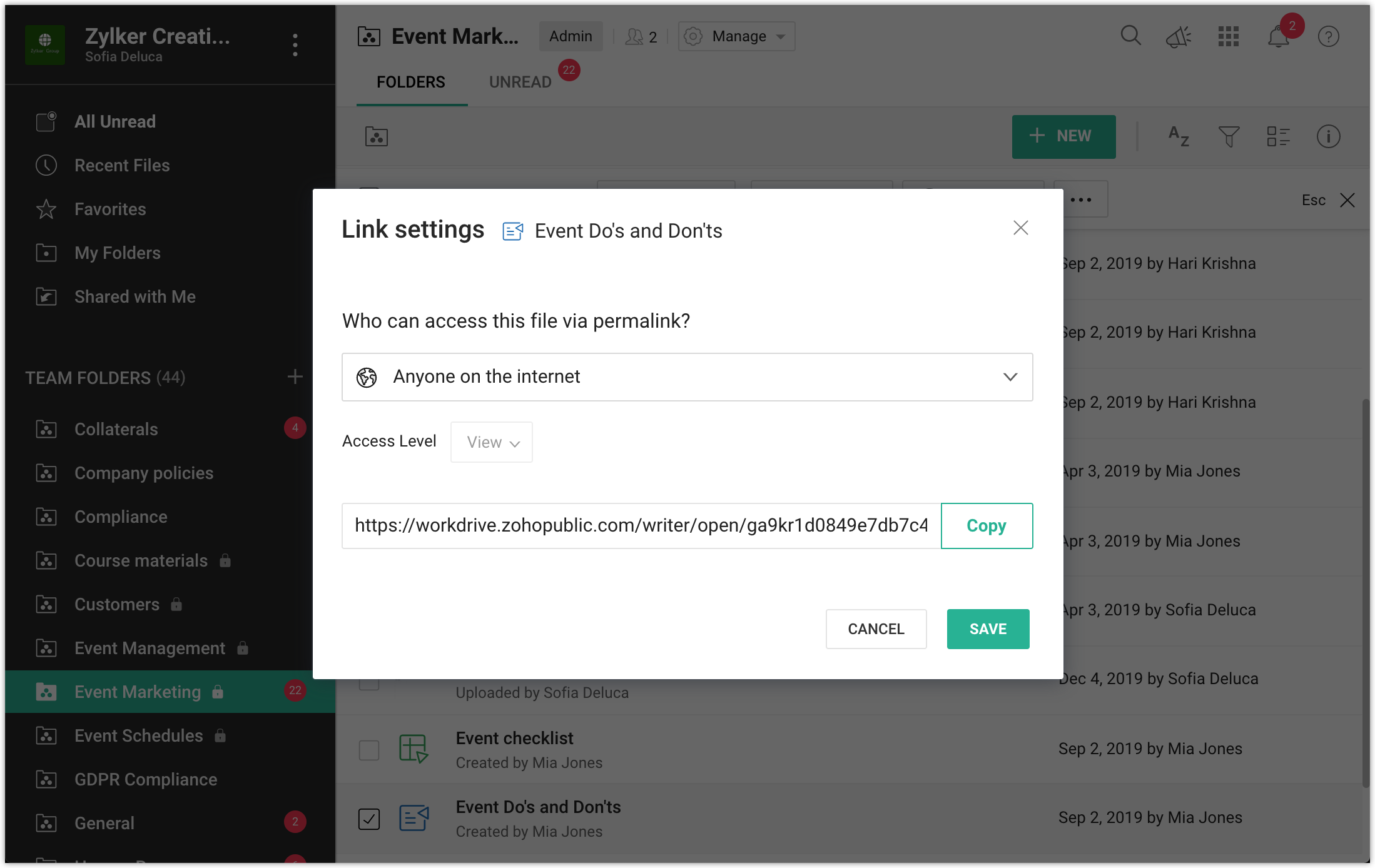The height and width of the screenshot is (868, 1375).
Task: Open the filter funnel icon
Action: [x=1229, y=136]
